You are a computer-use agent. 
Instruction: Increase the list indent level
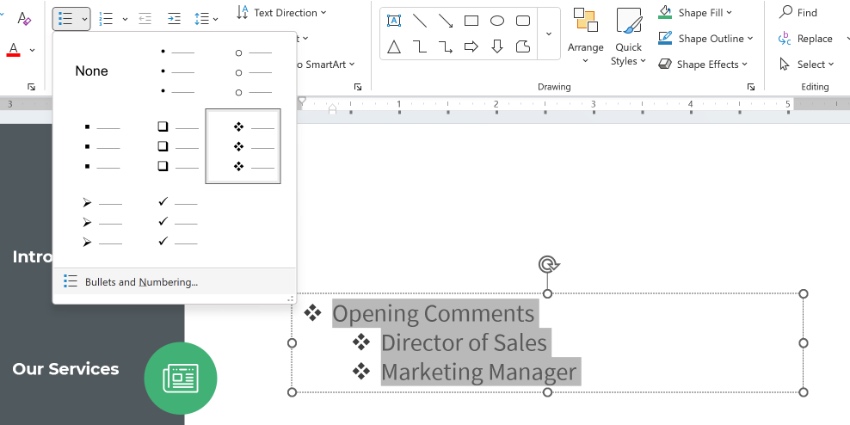pyautogui.click(x=174, y=19)
